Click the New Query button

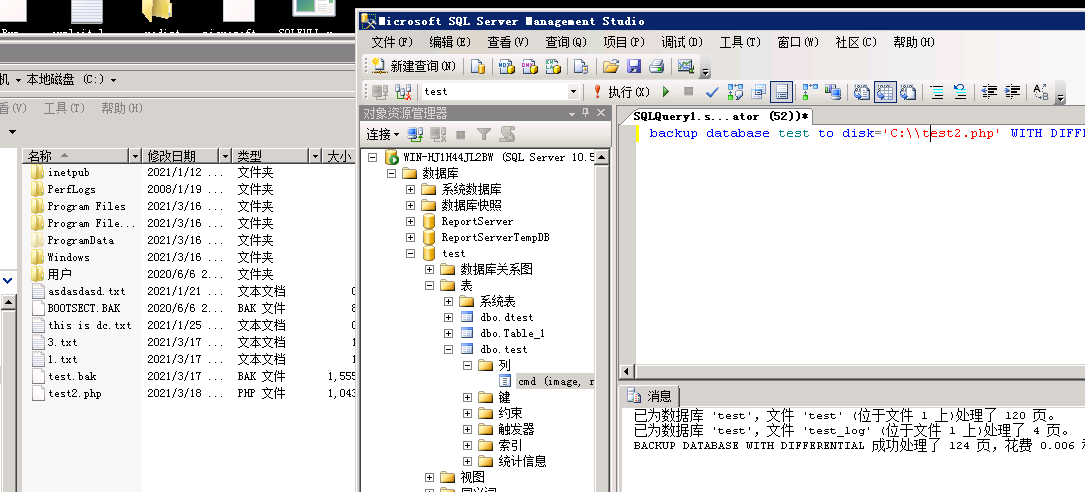click(x=414, y=66)
